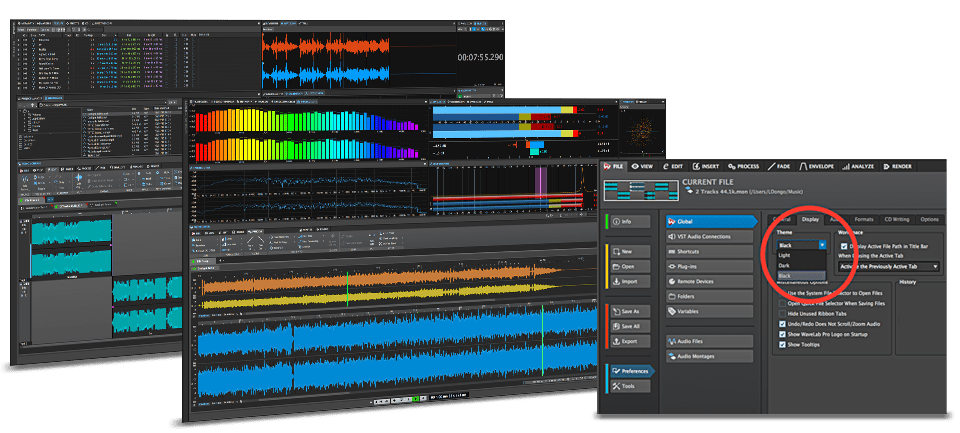The height and width of the screenshot is (433, 960).
Task: Switch to the RENDER ribbon tab
Action: click(898, 166)
